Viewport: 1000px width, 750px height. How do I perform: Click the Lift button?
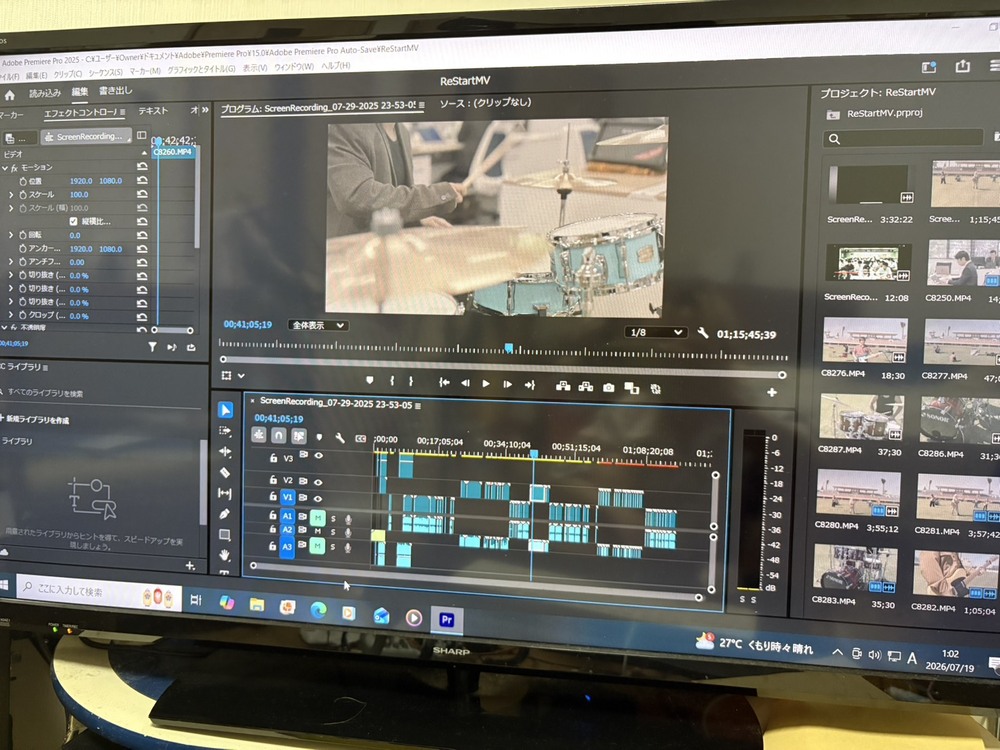(563, 386)
